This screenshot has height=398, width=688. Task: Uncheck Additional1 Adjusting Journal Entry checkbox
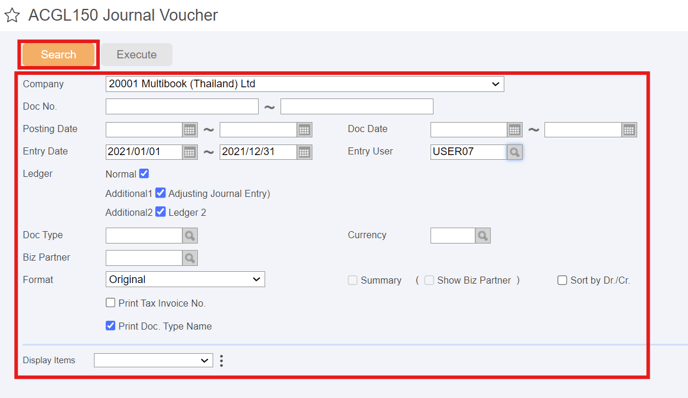point(161,193)
